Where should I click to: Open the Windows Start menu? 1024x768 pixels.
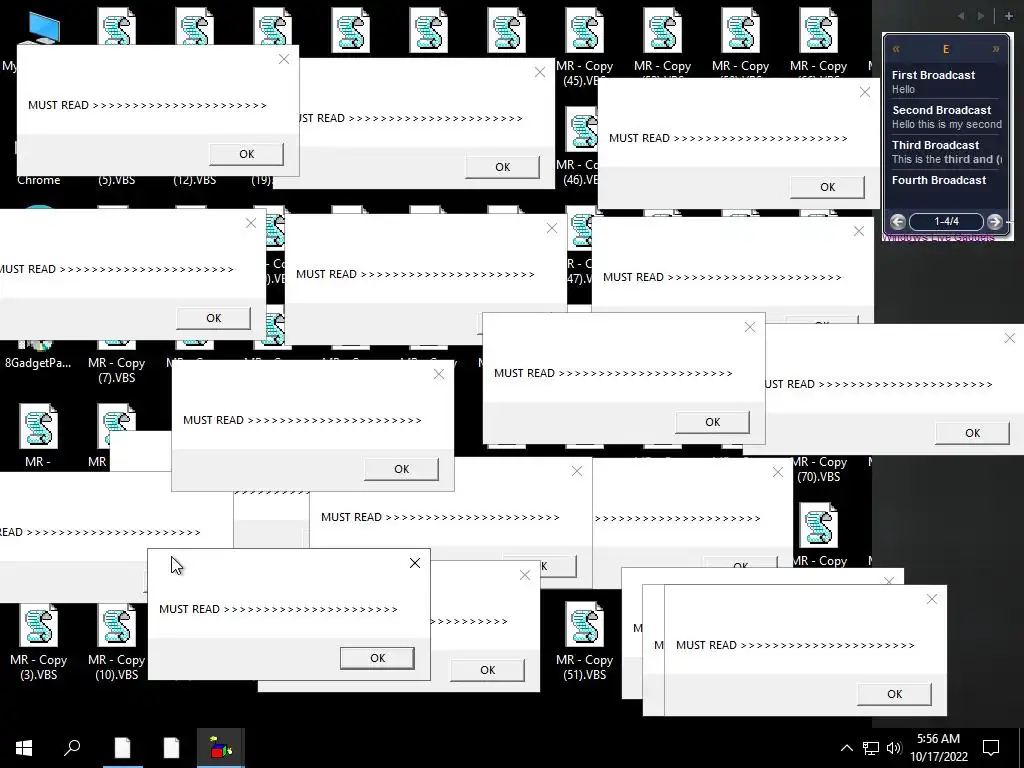coord(24,748)
